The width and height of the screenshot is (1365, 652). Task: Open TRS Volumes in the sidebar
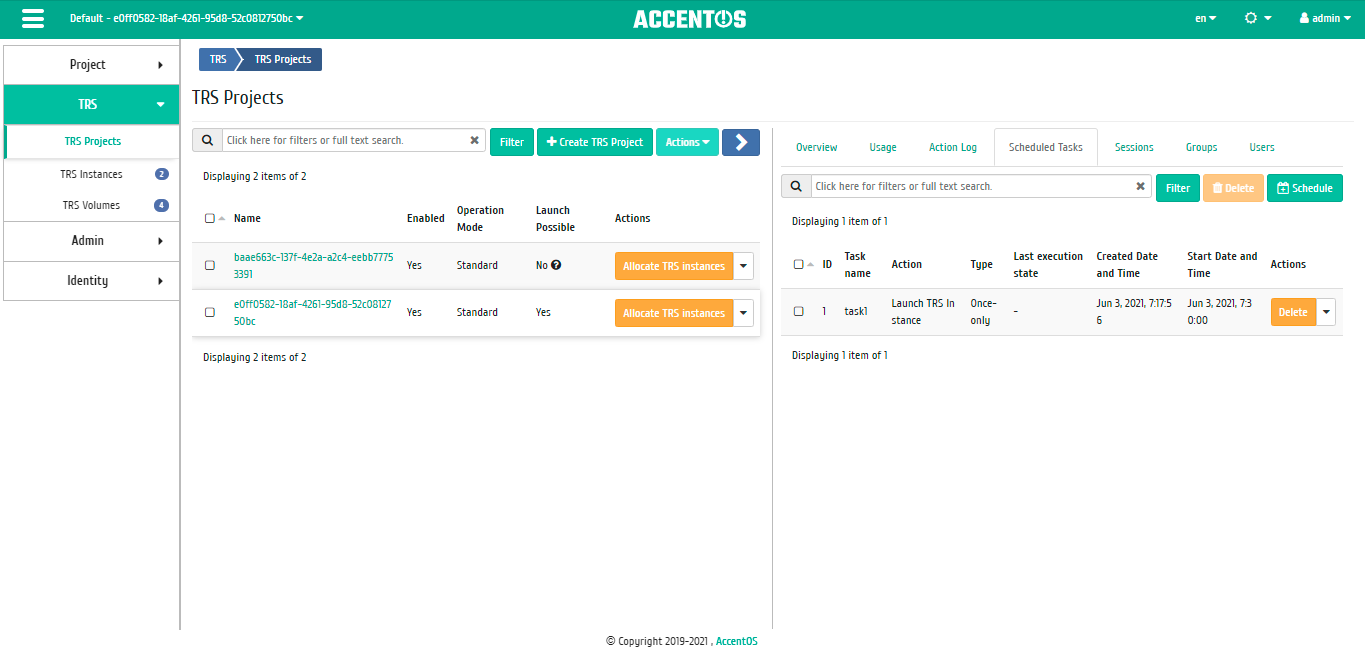tap(91, 205)
